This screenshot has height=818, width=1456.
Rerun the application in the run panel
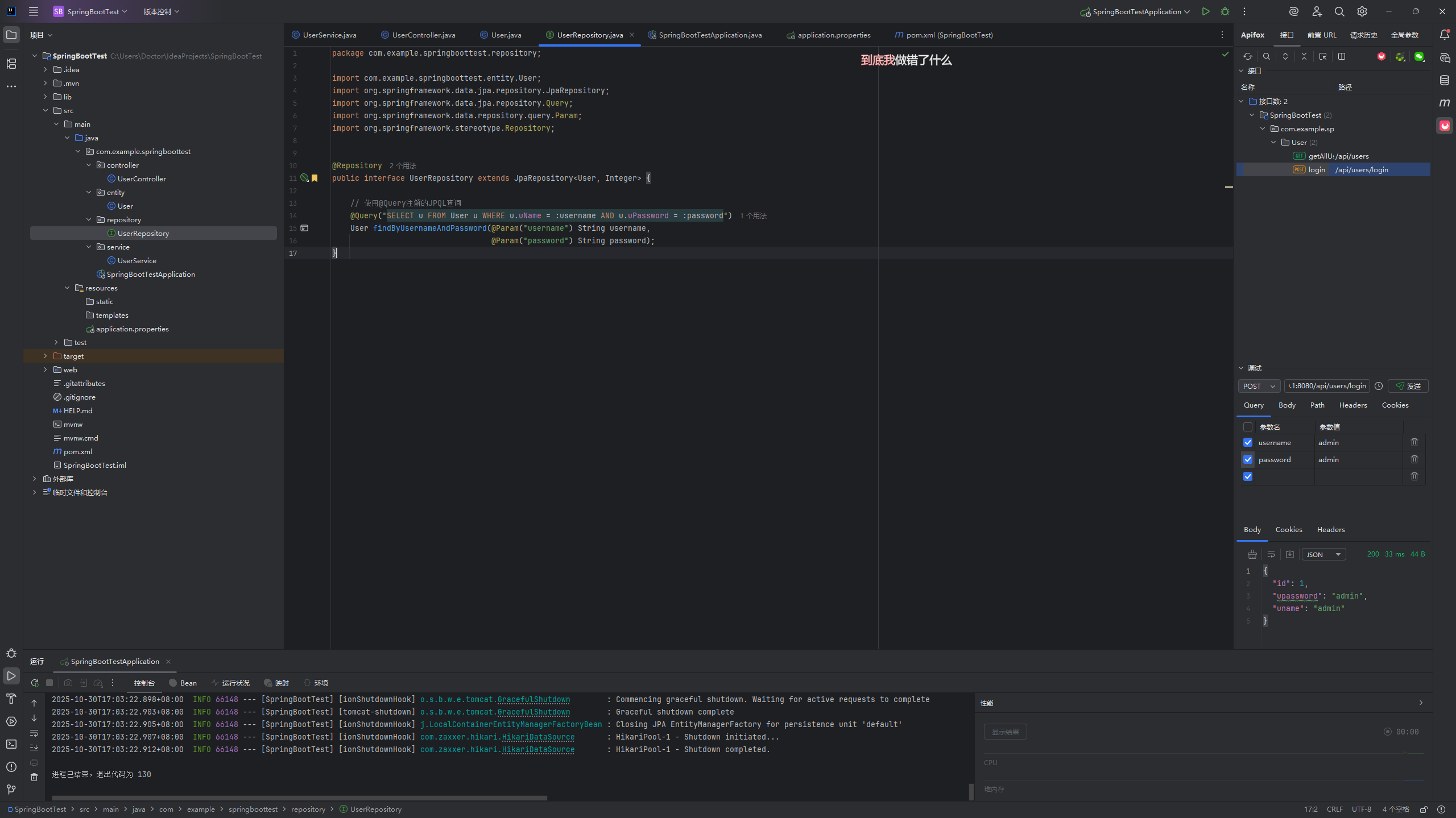coord(35,683)
